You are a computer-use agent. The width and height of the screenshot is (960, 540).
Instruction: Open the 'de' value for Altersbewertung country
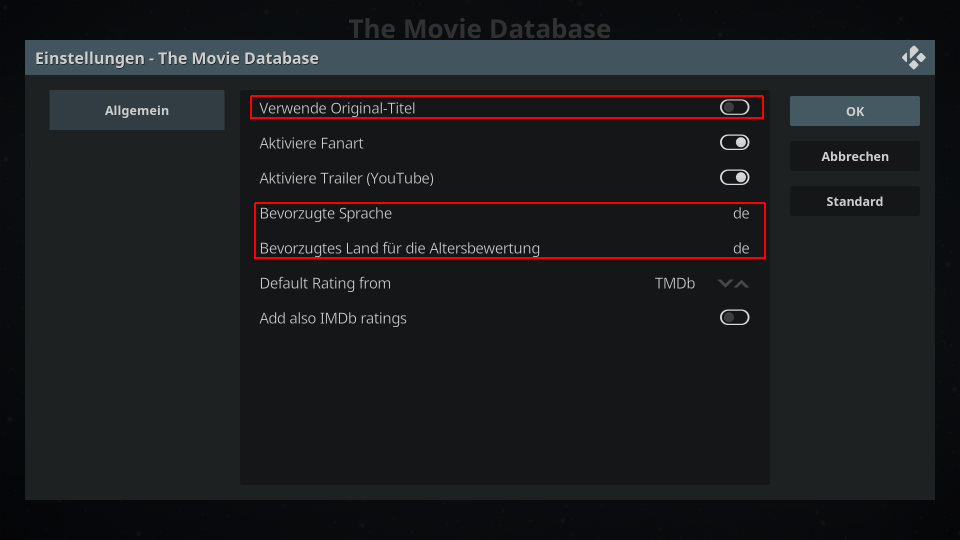(x=741, y=248)
